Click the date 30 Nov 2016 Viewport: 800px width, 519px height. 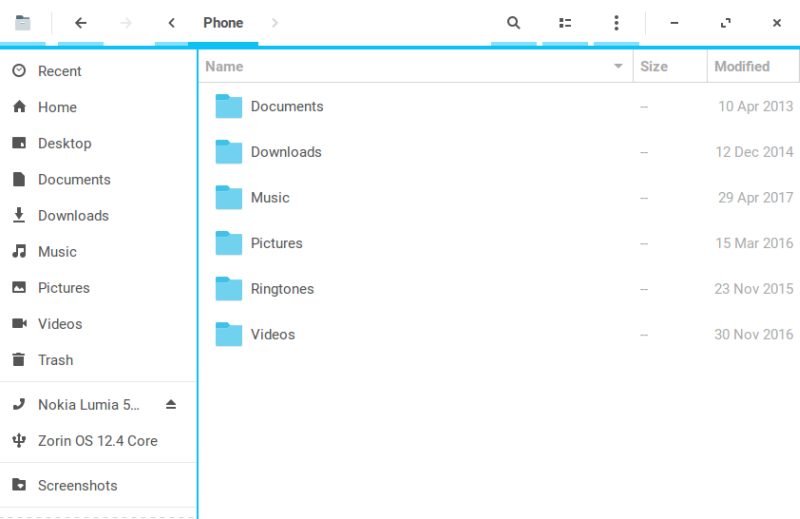[754, 335]
